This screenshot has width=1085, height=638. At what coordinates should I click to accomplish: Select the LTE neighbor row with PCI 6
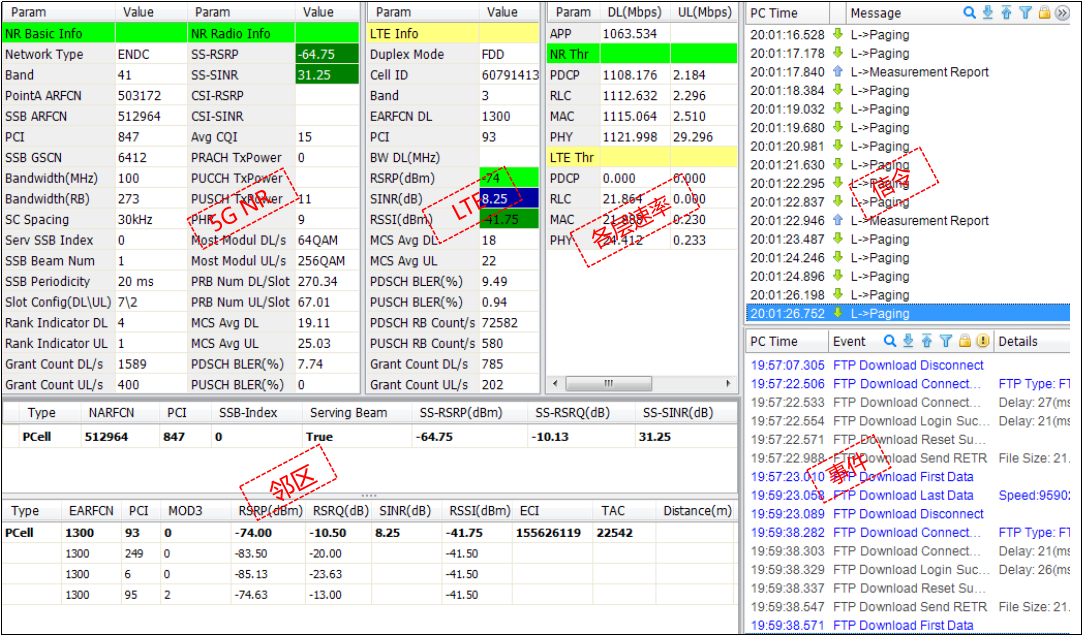click(370, 574)
